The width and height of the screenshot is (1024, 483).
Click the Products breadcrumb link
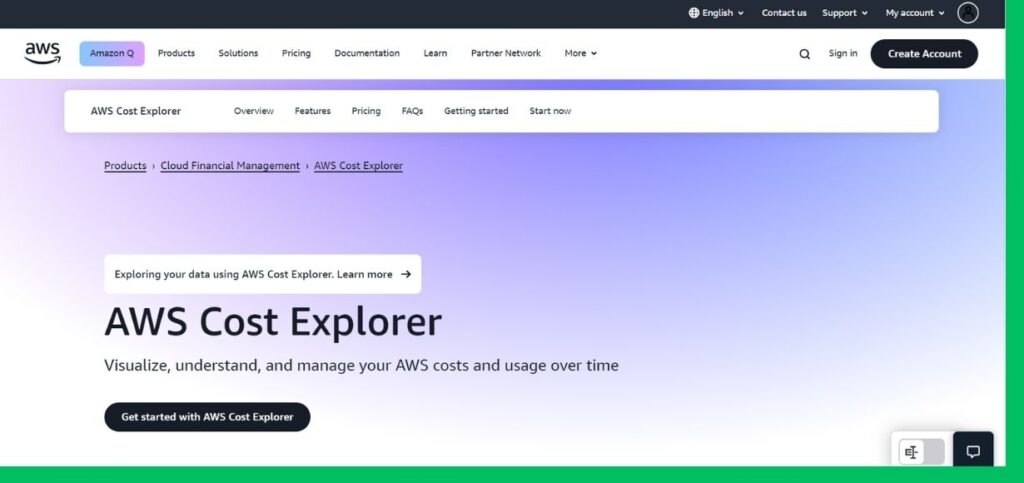125,166
